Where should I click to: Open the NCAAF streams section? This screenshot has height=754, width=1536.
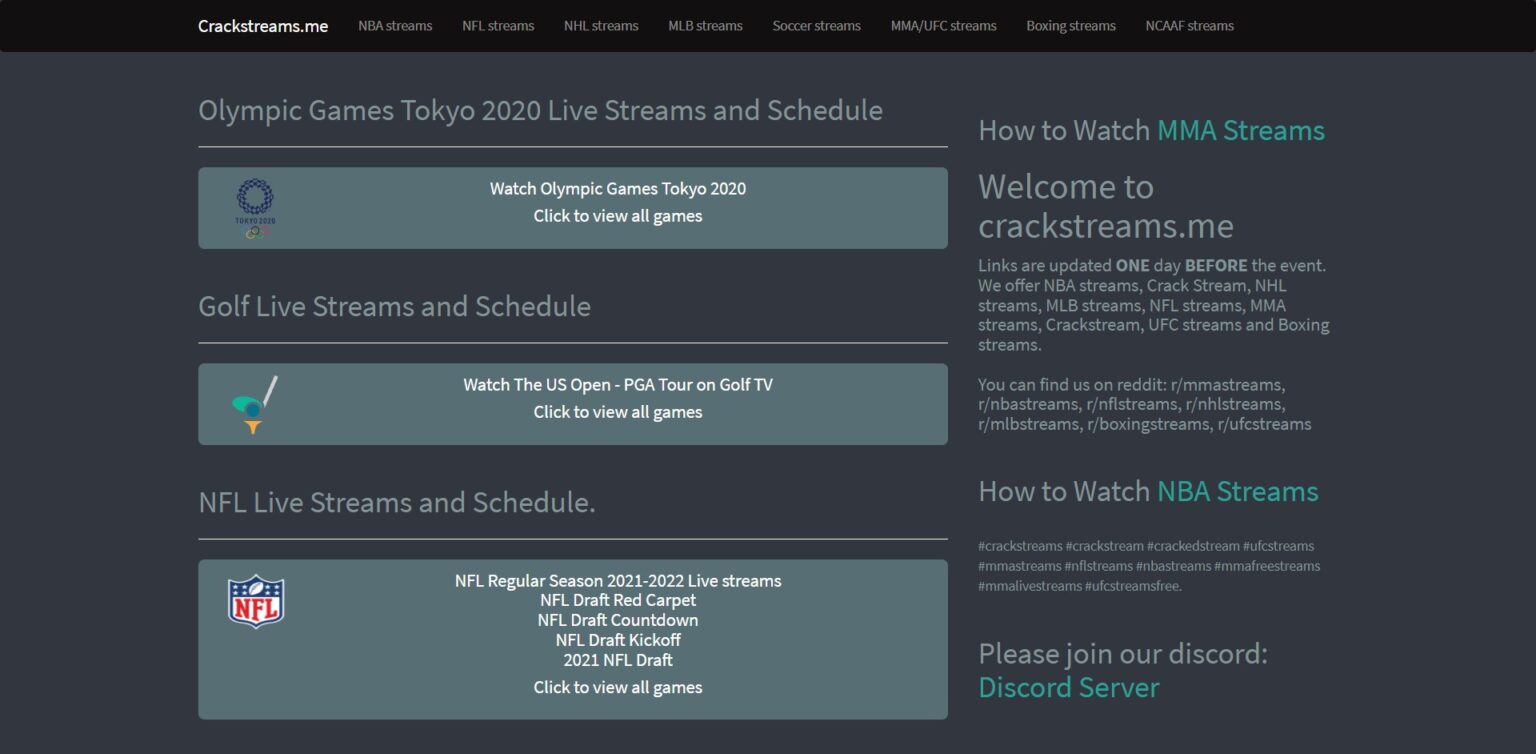[1189, 26]
